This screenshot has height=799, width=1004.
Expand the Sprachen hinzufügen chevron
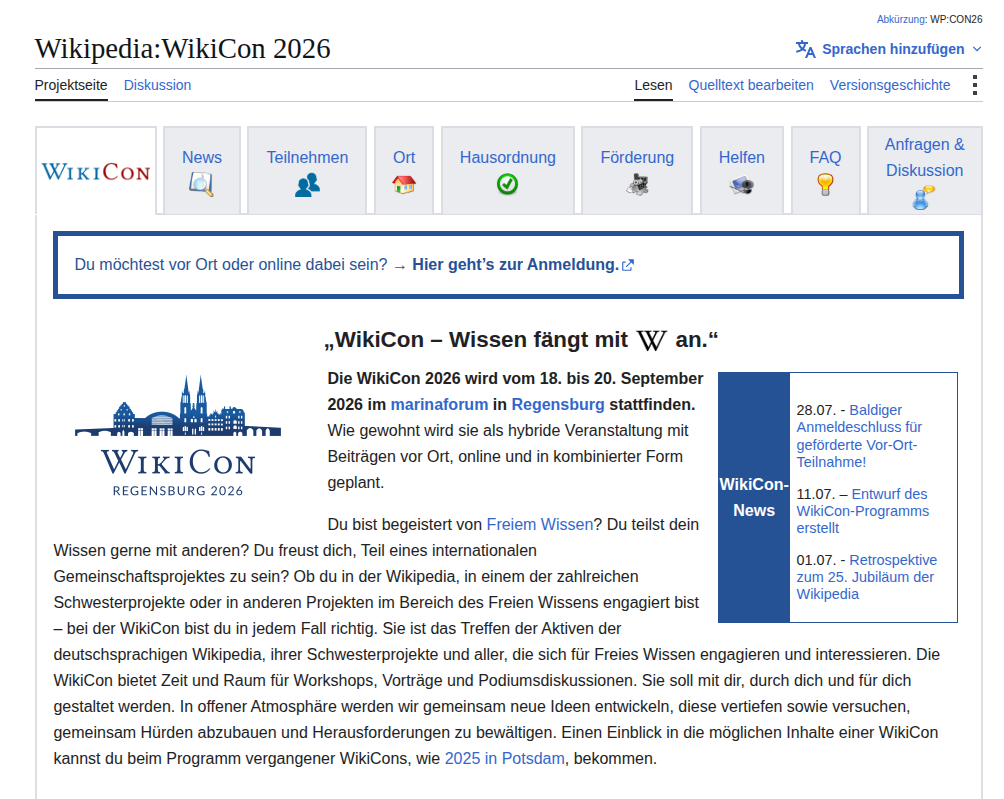pos(977,49)
